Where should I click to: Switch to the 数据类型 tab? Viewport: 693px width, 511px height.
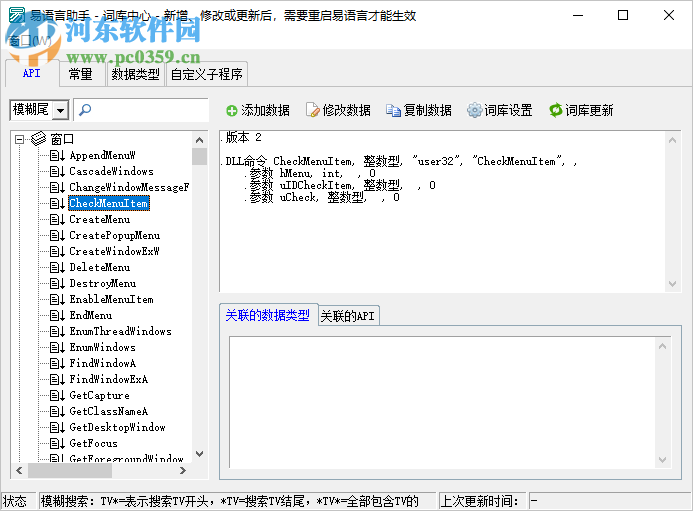click(135, 74)
